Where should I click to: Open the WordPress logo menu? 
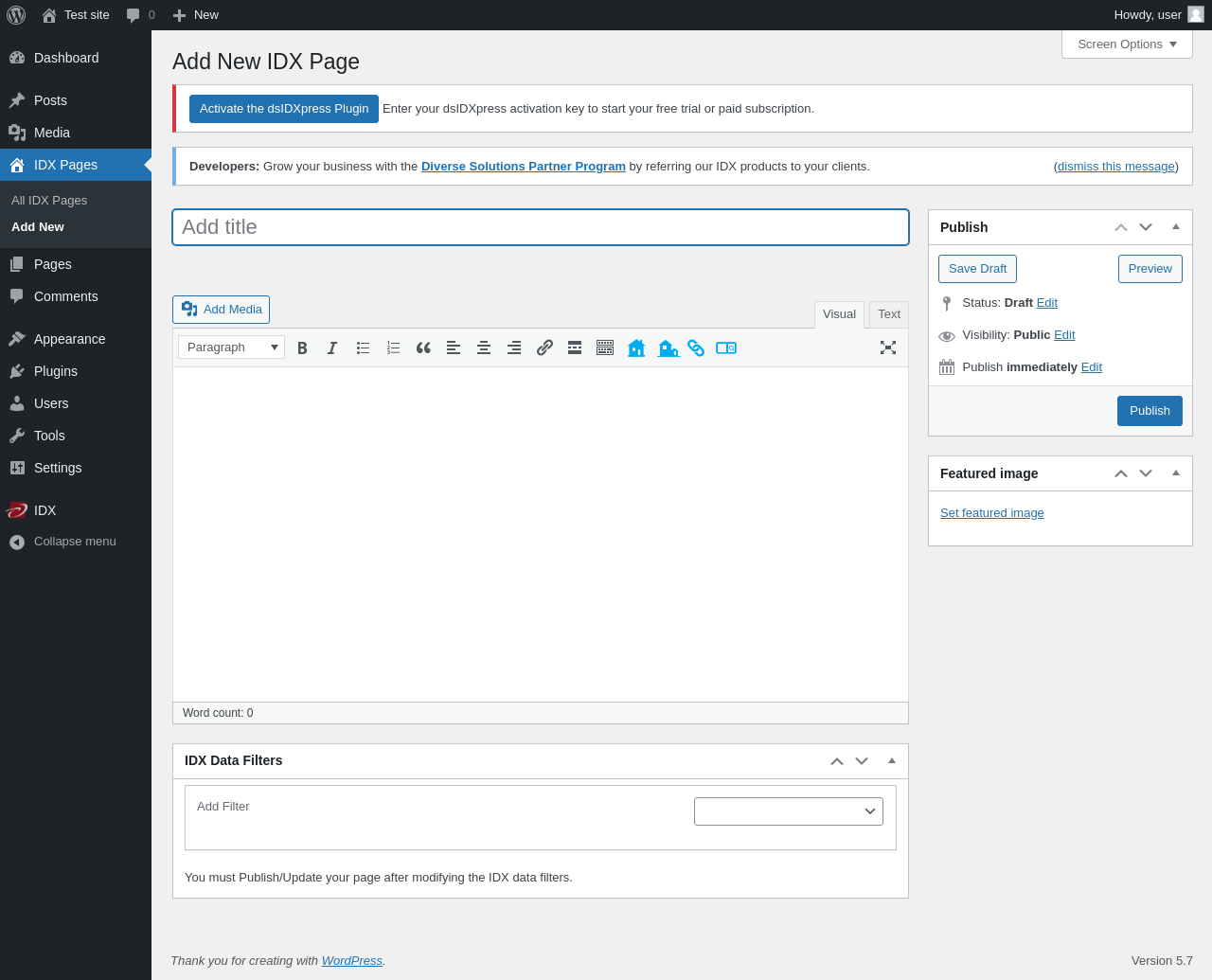(16, 15)
